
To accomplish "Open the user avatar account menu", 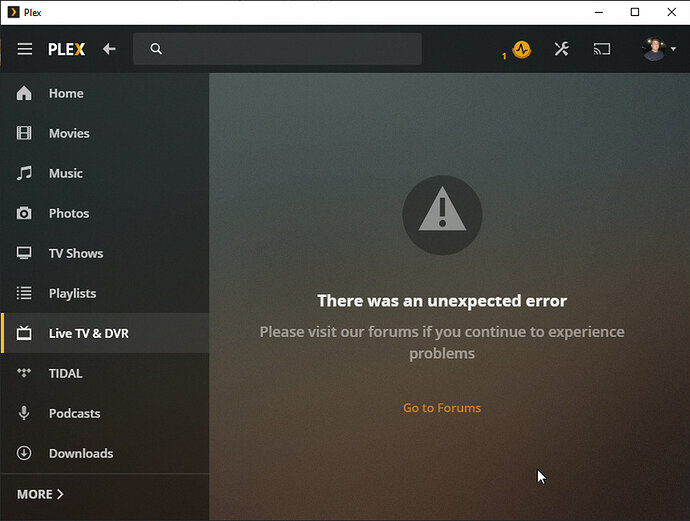I will click(653, 49).
